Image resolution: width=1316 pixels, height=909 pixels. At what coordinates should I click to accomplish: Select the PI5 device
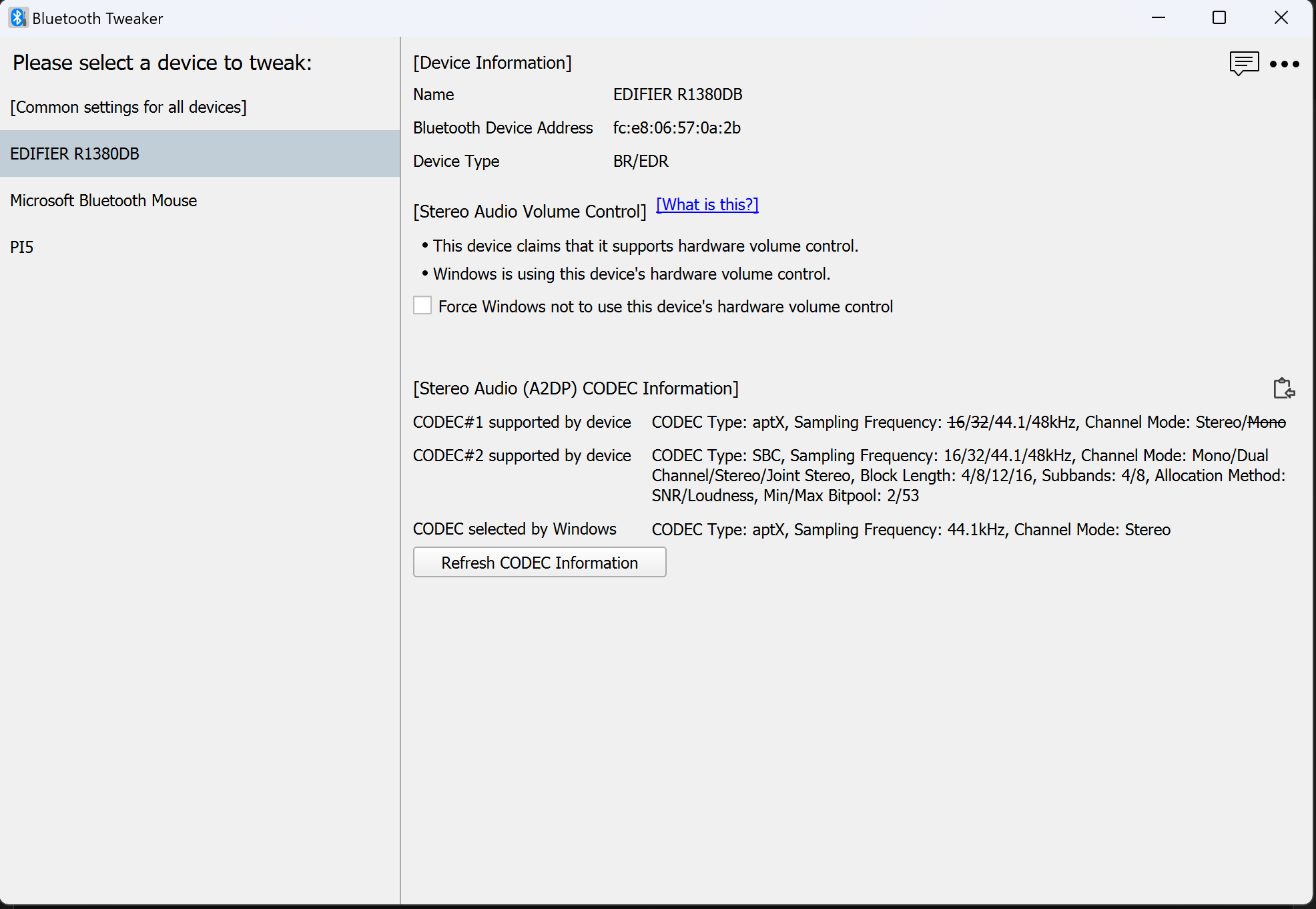(22, 247)
